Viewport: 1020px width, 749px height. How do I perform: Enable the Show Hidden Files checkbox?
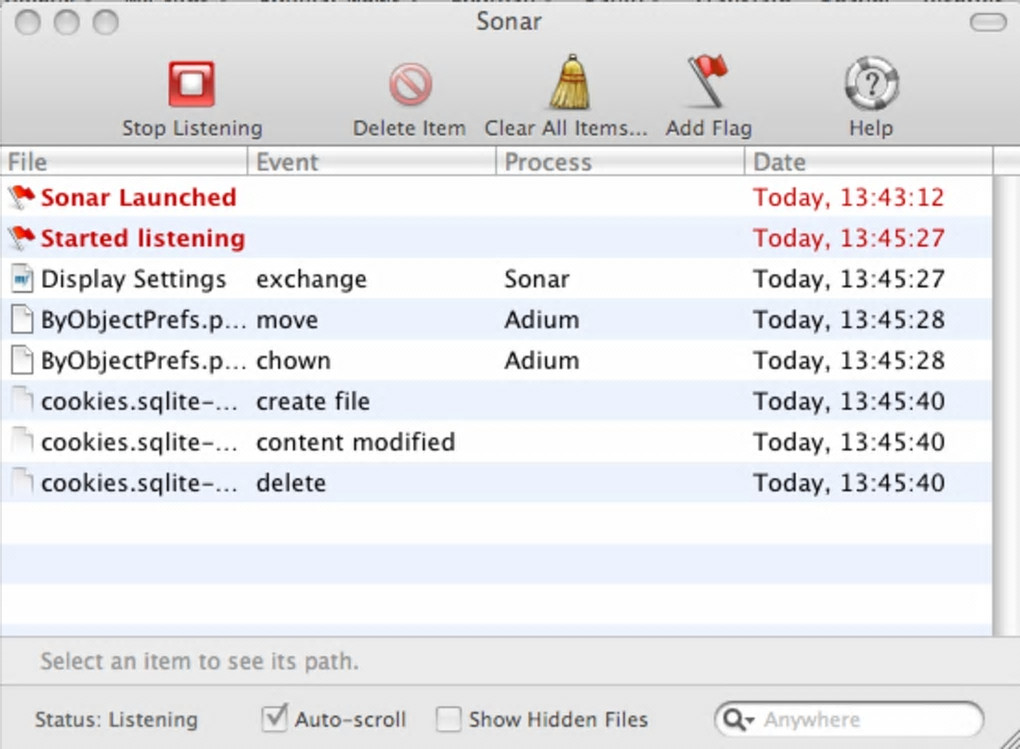pyautogui.click(x=450, y=719)
